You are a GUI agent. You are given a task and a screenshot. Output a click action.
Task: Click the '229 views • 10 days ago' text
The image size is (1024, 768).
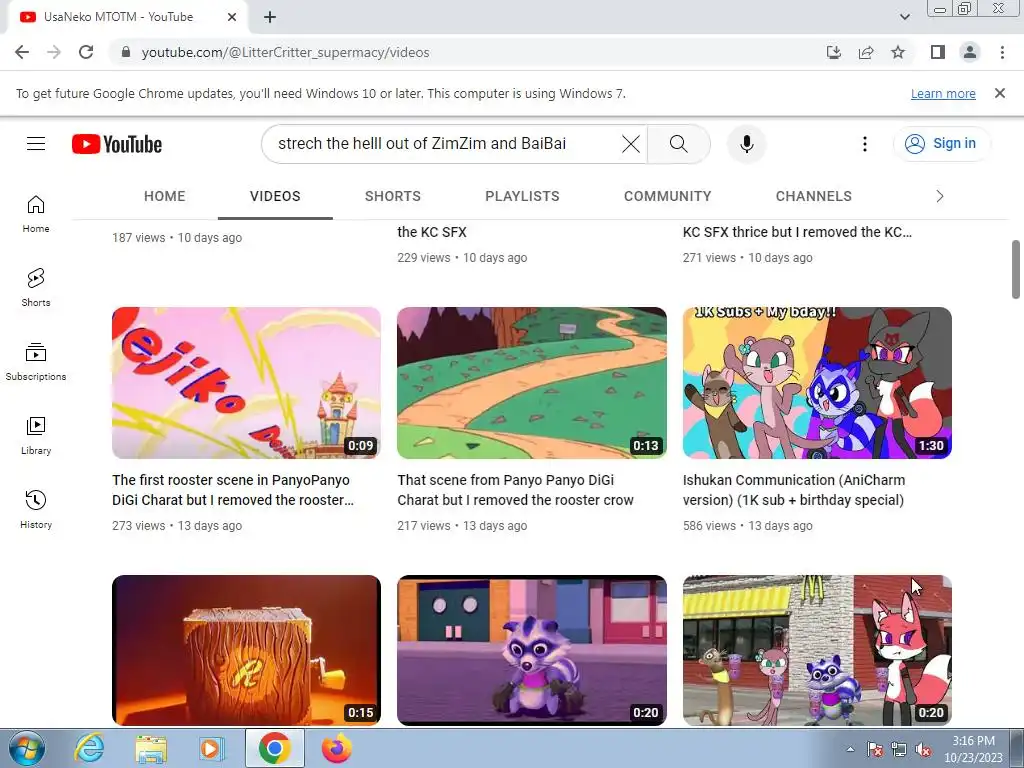[462, 258]
